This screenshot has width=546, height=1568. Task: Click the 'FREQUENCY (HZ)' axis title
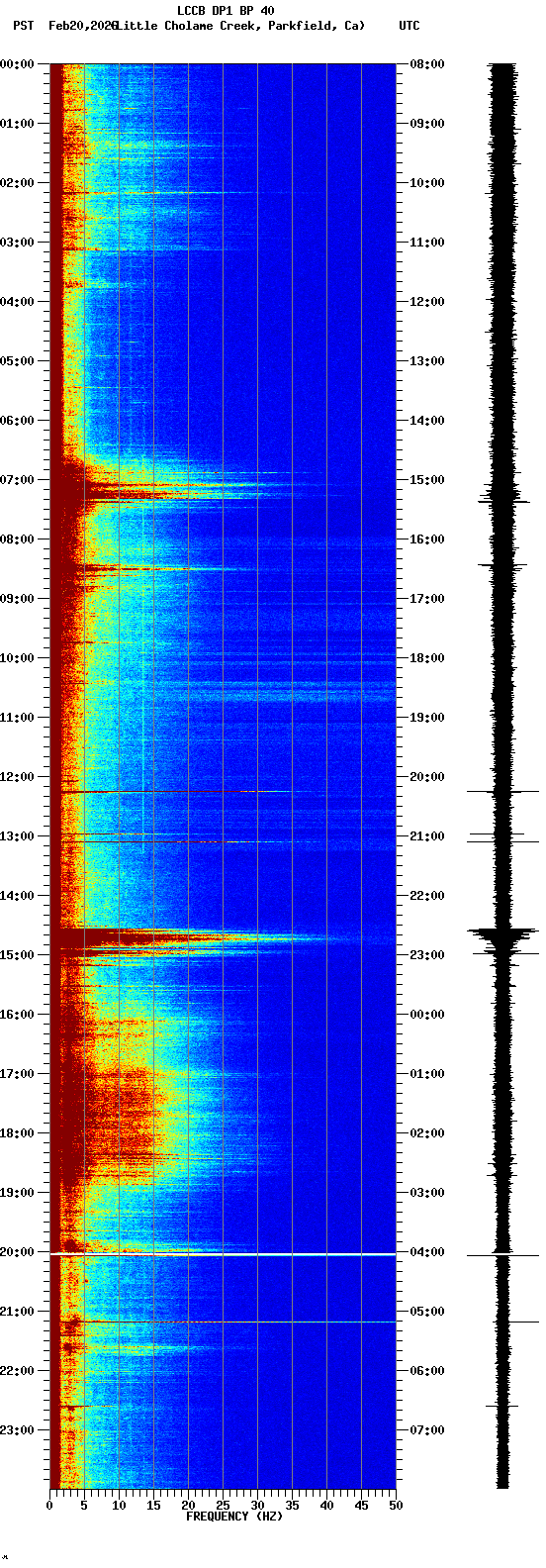click(x=234, y=1517)
